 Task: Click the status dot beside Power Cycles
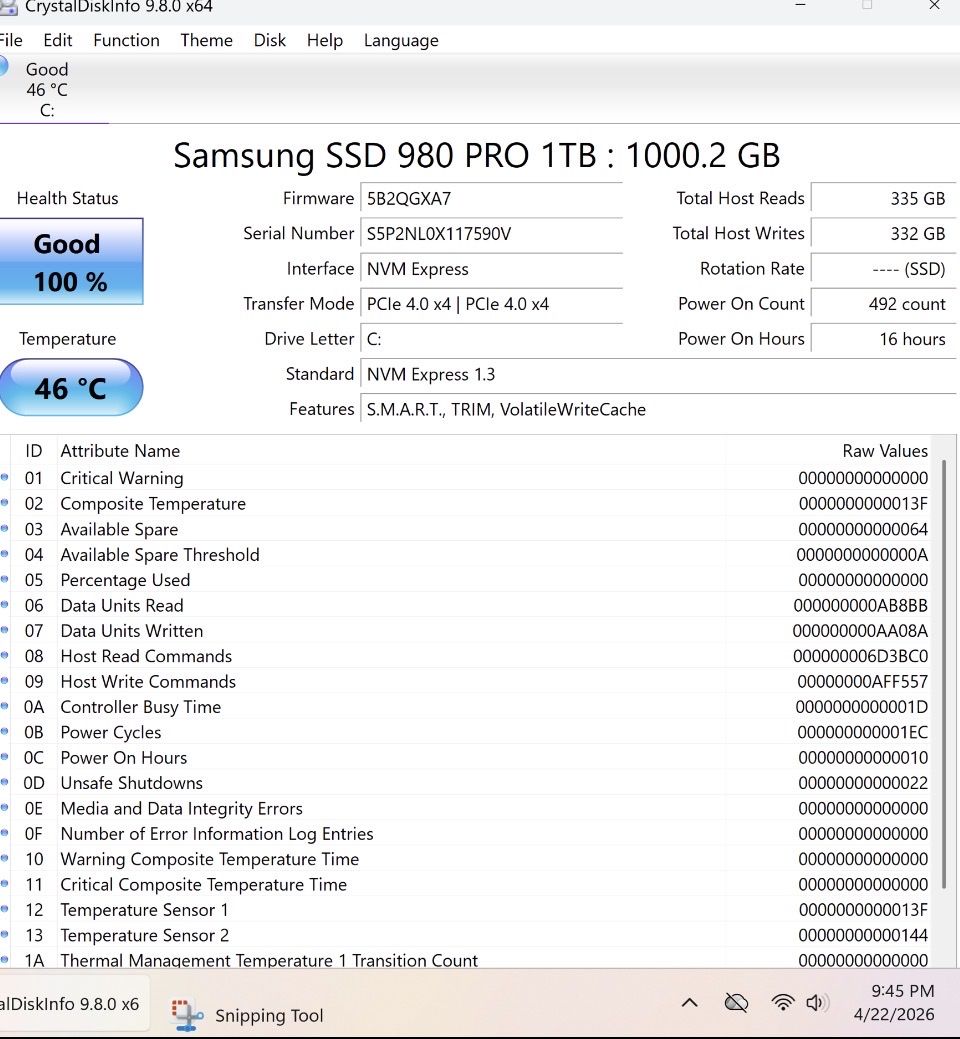5,732
